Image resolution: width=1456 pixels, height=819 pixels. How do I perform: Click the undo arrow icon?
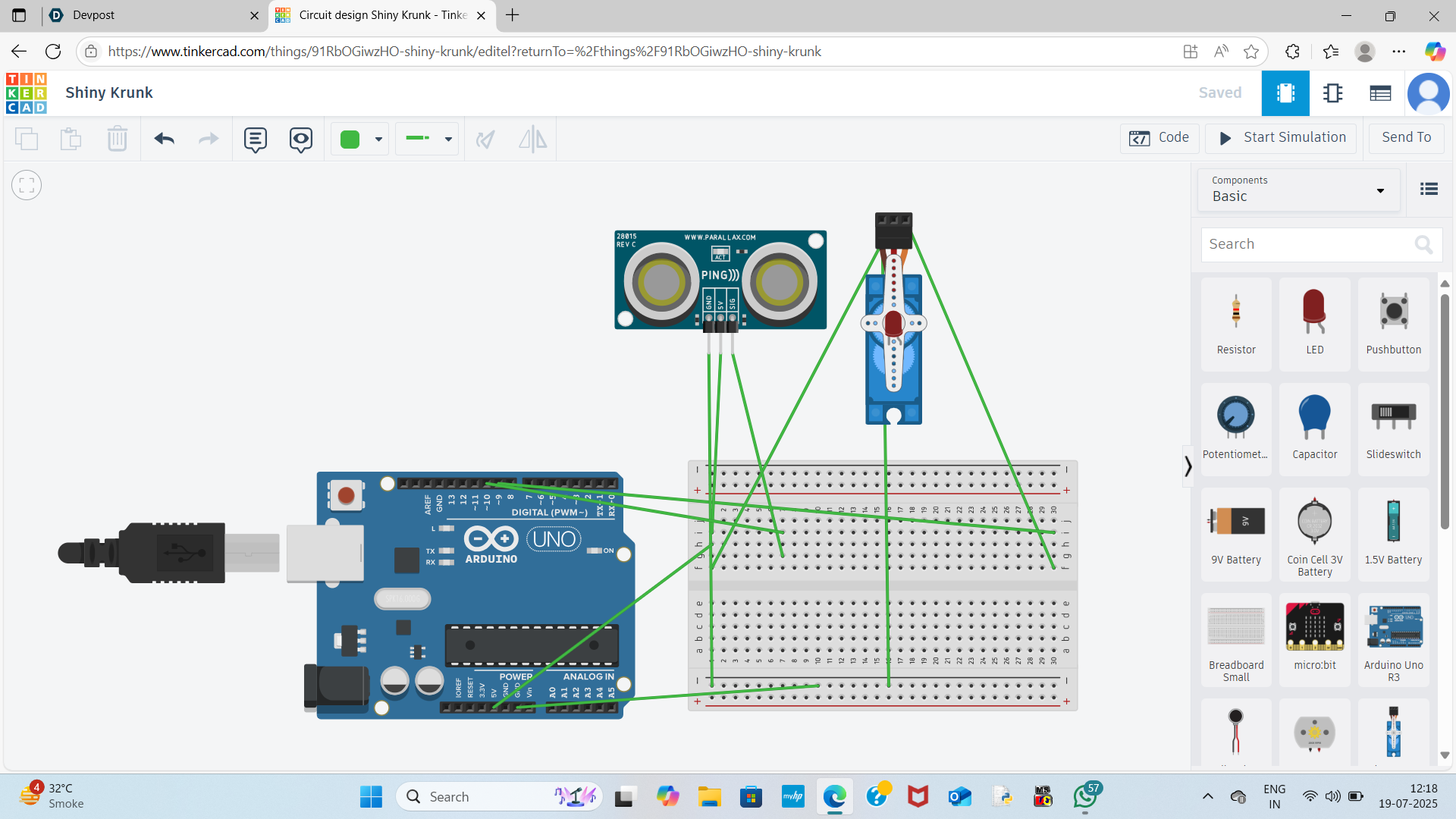tap(164, 139)
